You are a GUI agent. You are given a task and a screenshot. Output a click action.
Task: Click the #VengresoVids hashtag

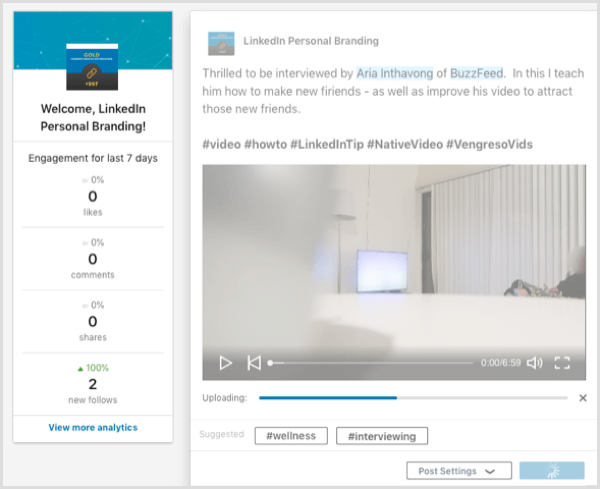click(489, 144)
